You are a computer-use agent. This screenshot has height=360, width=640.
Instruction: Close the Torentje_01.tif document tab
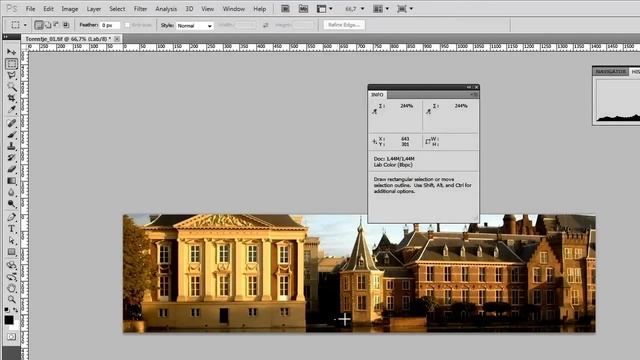[117, 39]
